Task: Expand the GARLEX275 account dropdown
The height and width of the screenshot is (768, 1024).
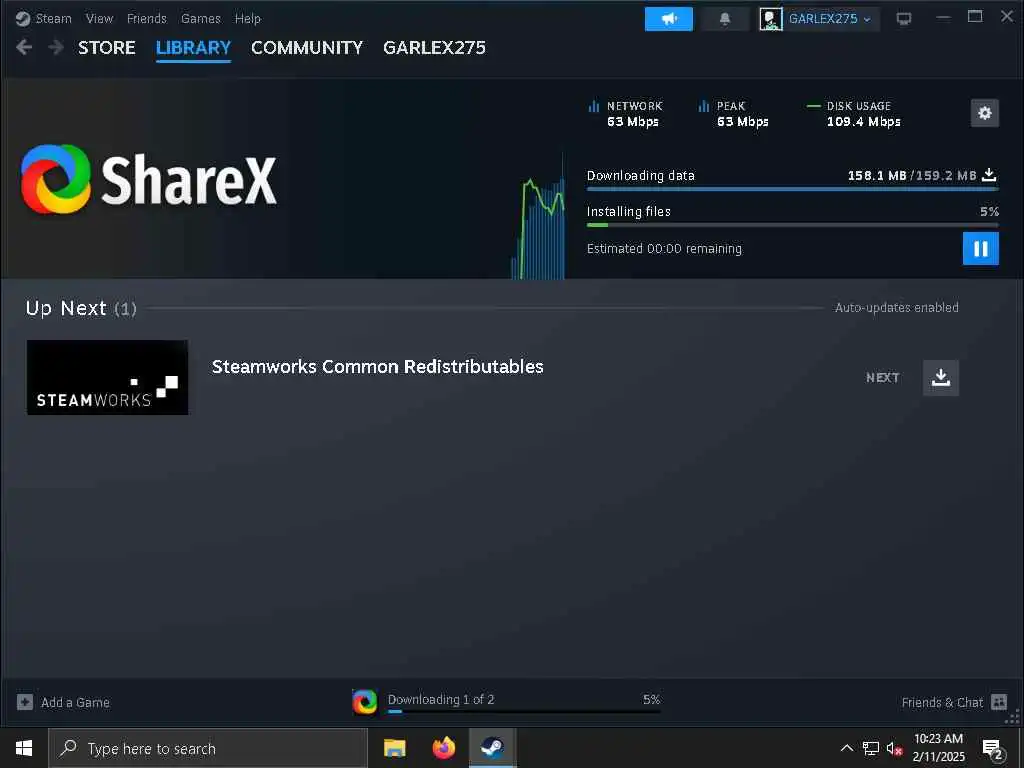Action: 829,19
